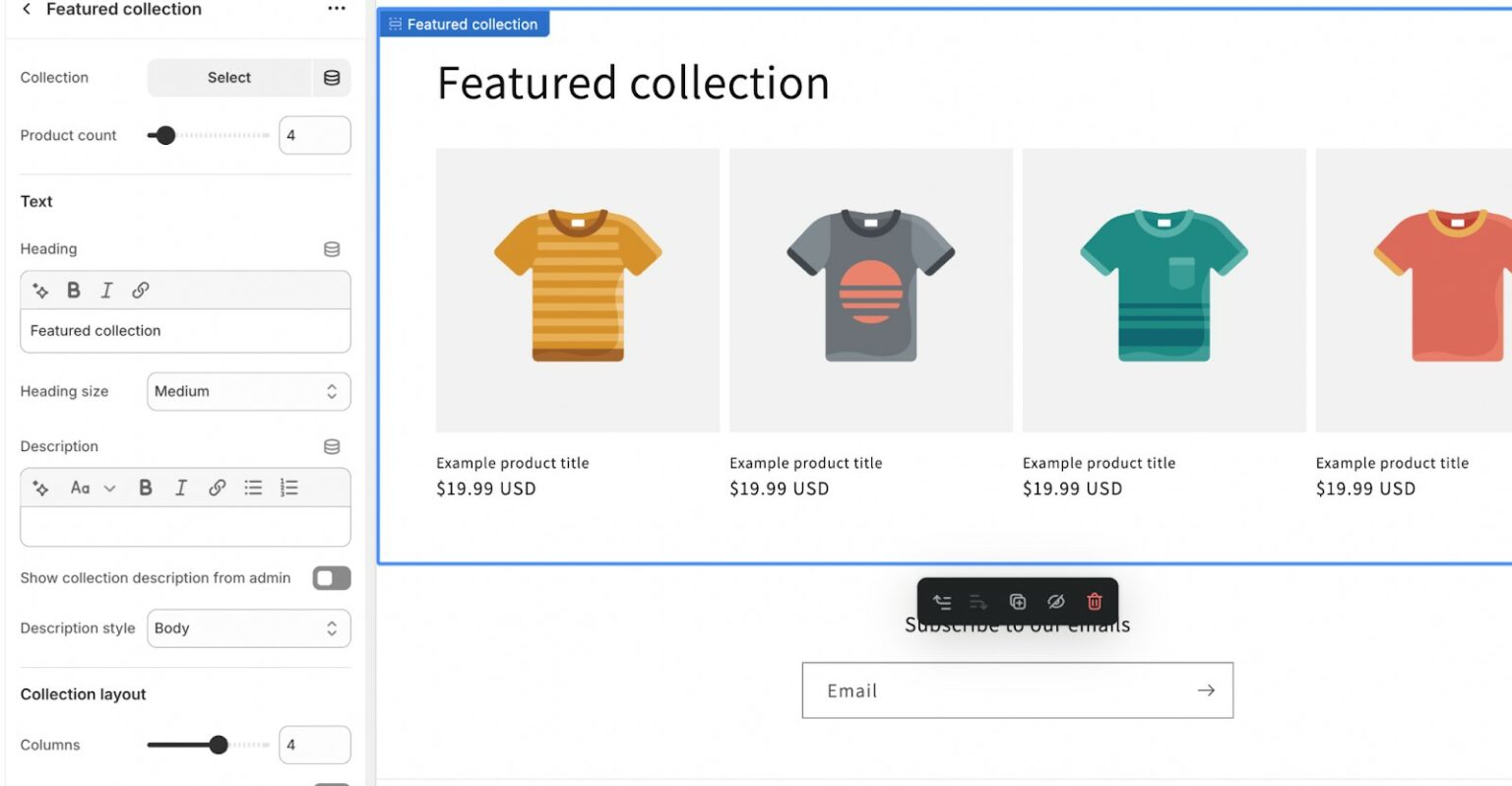This screenshot has height=786, width=1512.
Task: Apply a bulleted list in the Description
Action: coord(253,487)
